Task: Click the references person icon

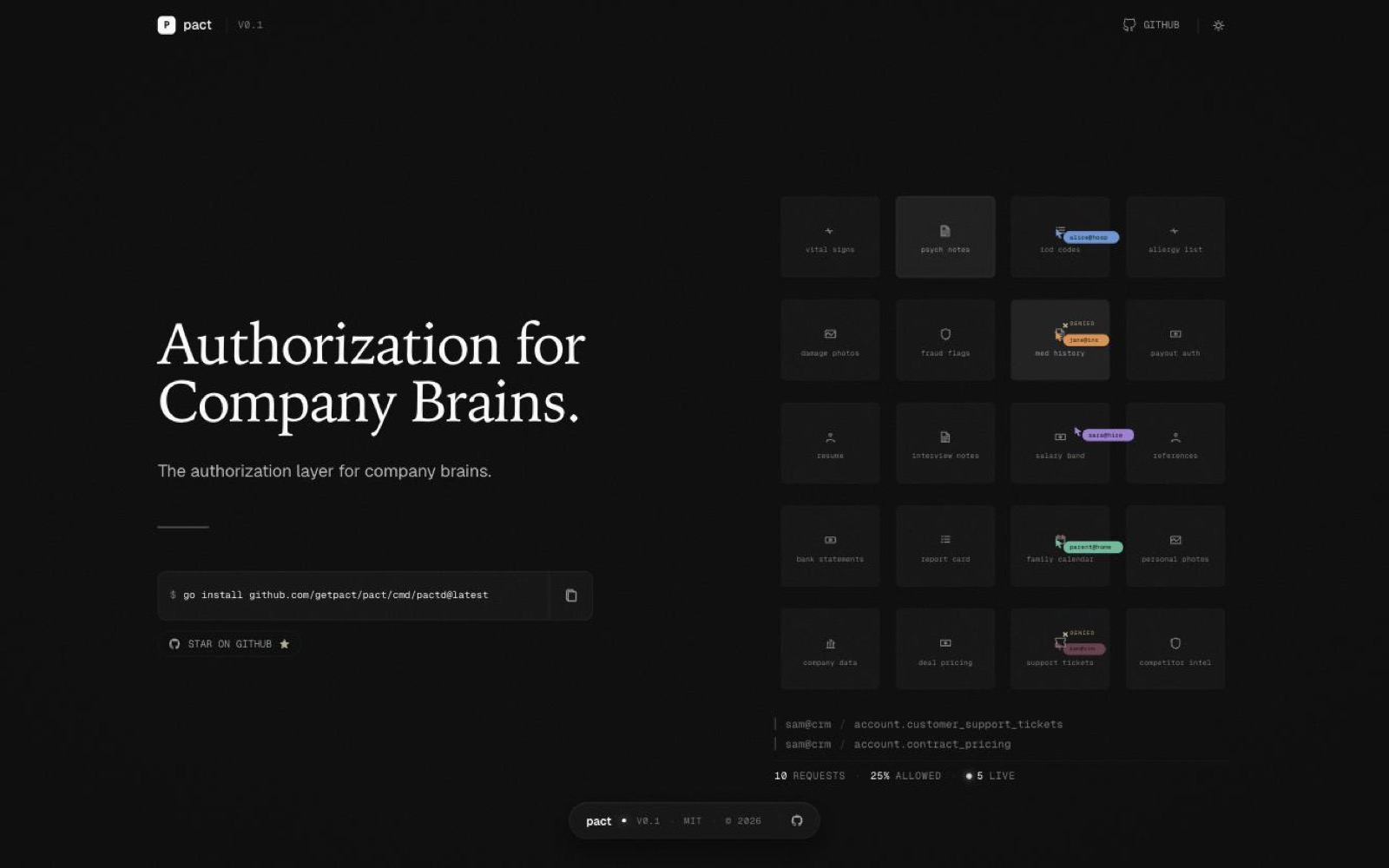Action: pos(1175,437)
